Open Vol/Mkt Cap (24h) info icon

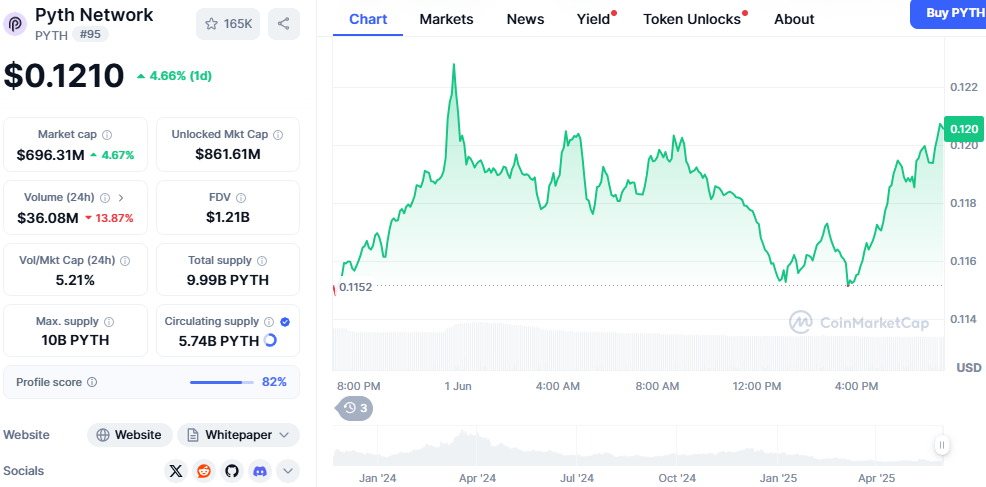pos(125,260)
